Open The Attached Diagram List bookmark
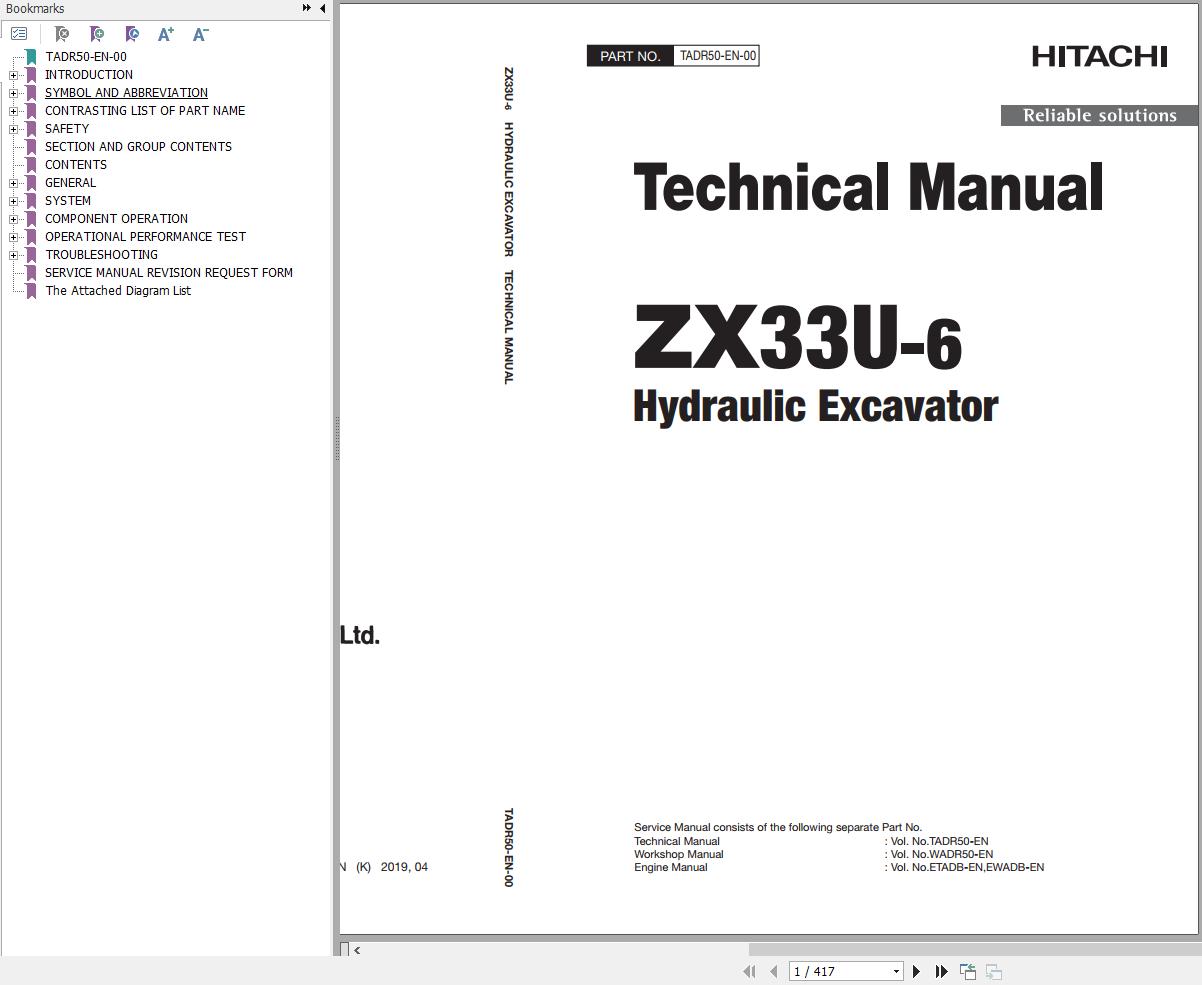1202x985 pixels. click(x=118, y=291)
